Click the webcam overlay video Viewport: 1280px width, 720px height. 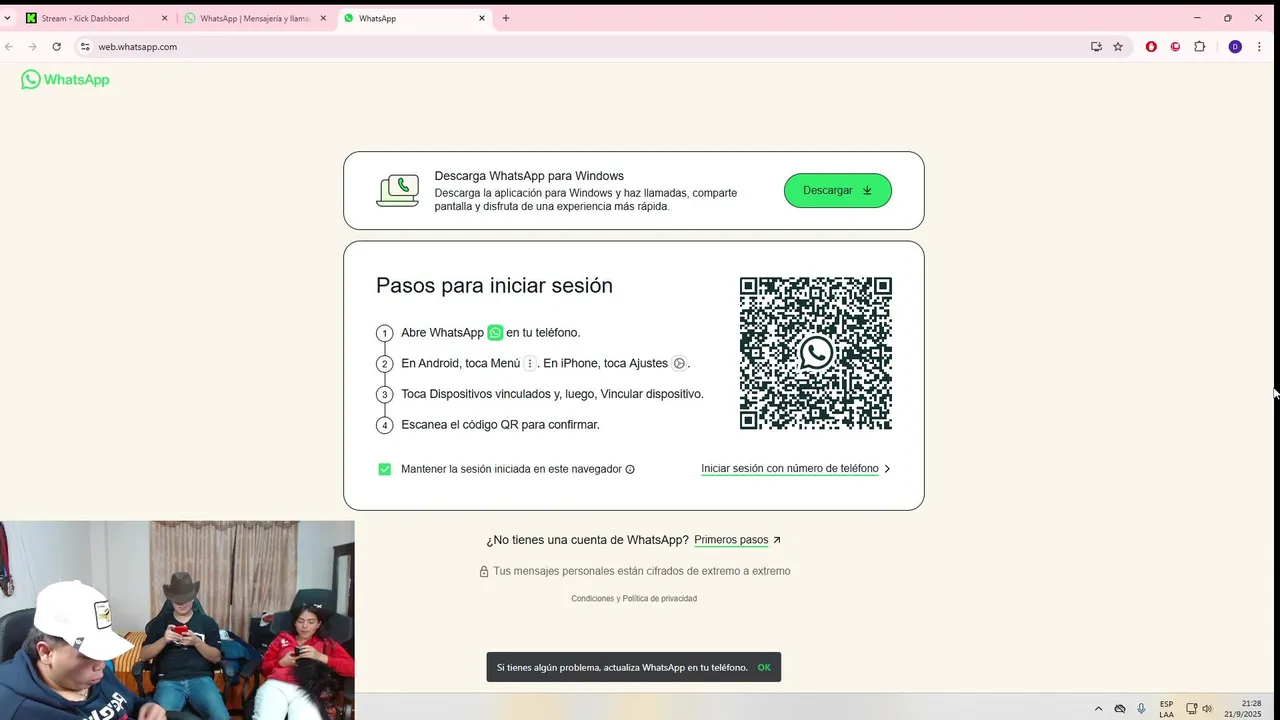pyautogui.click(x=177, y=620)
